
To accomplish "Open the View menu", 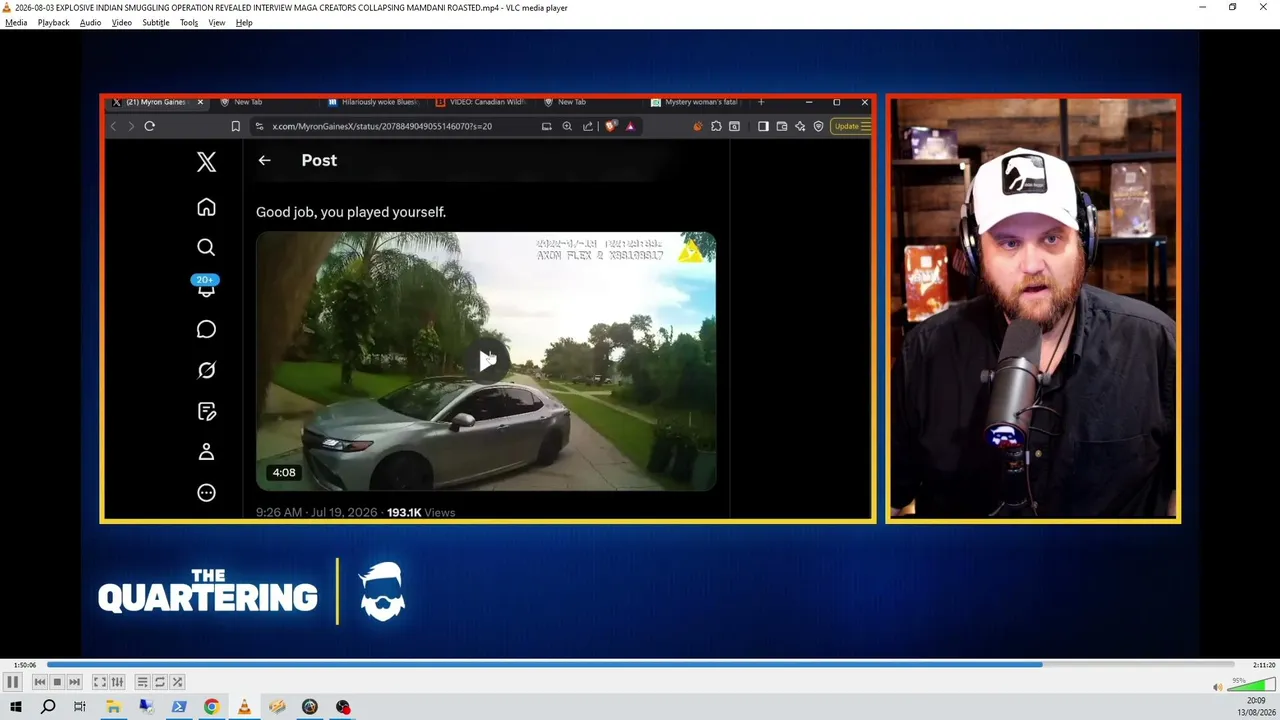I will point(217,22).
